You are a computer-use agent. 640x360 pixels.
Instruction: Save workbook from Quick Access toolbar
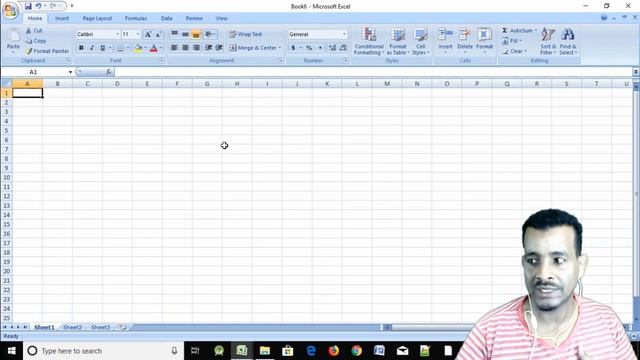pyautogui.click(x=28, y=6)
